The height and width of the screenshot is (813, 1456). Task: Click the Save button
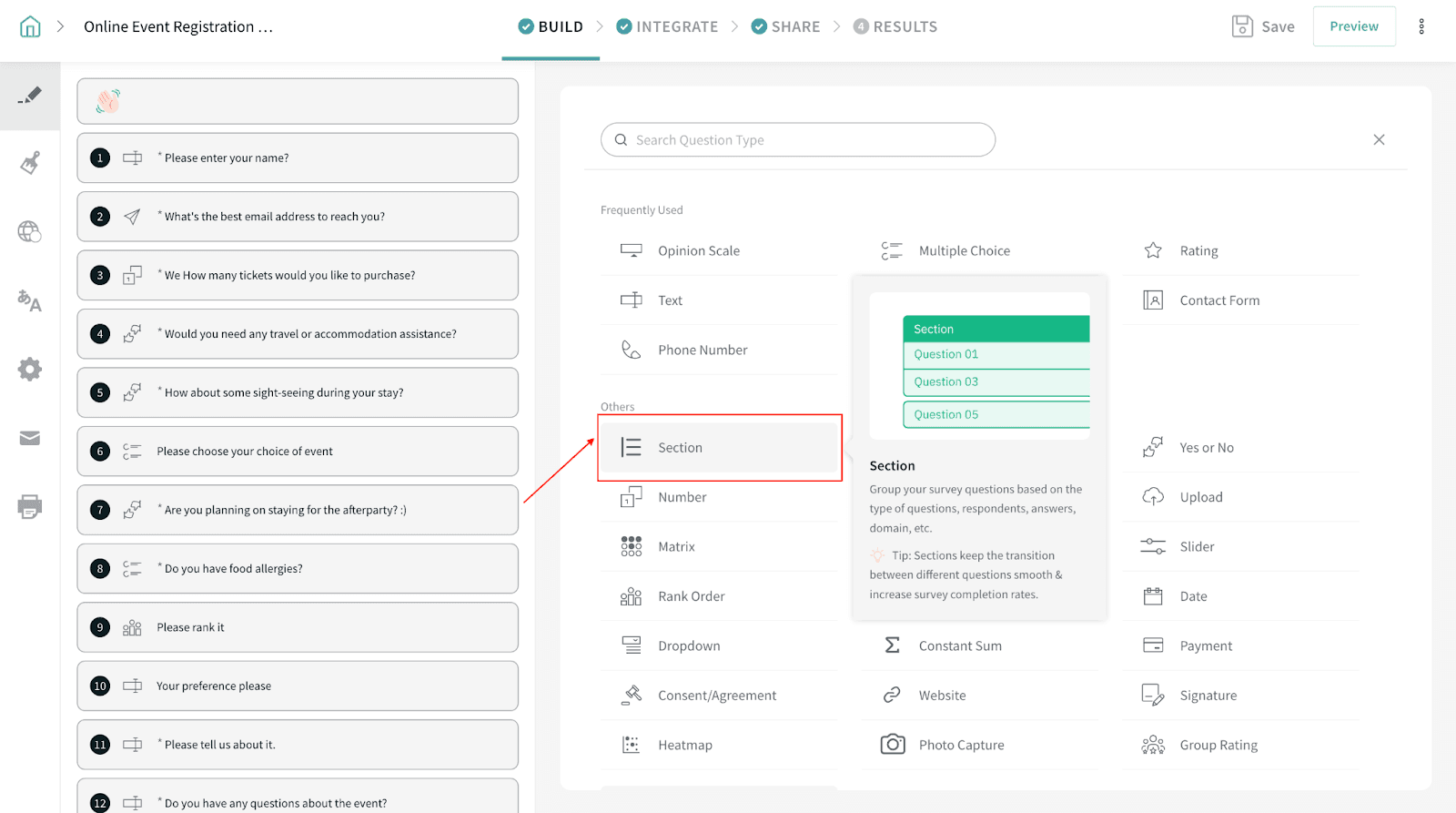[1263, 26]
